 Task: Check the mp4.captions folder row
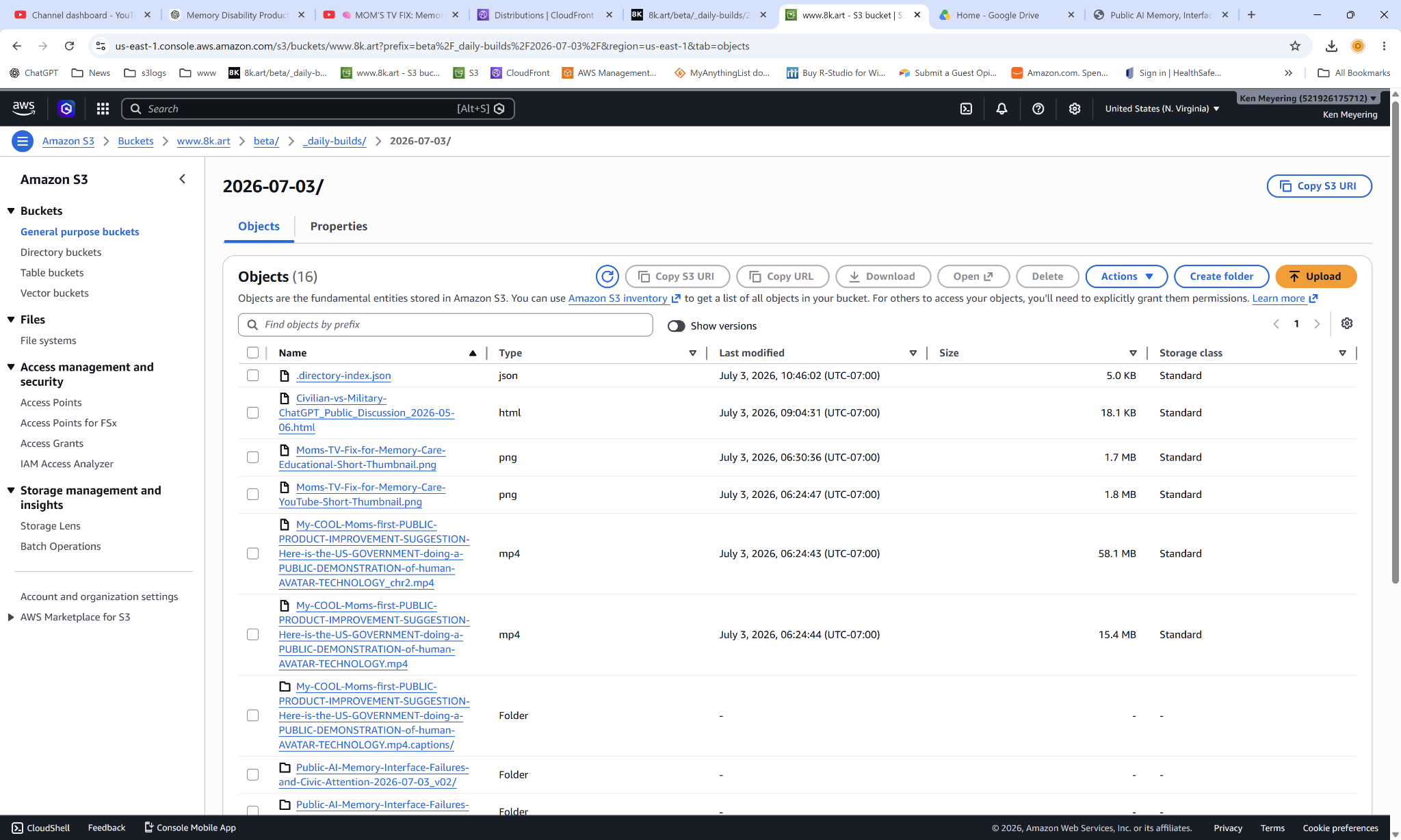(x=252, y=716)
